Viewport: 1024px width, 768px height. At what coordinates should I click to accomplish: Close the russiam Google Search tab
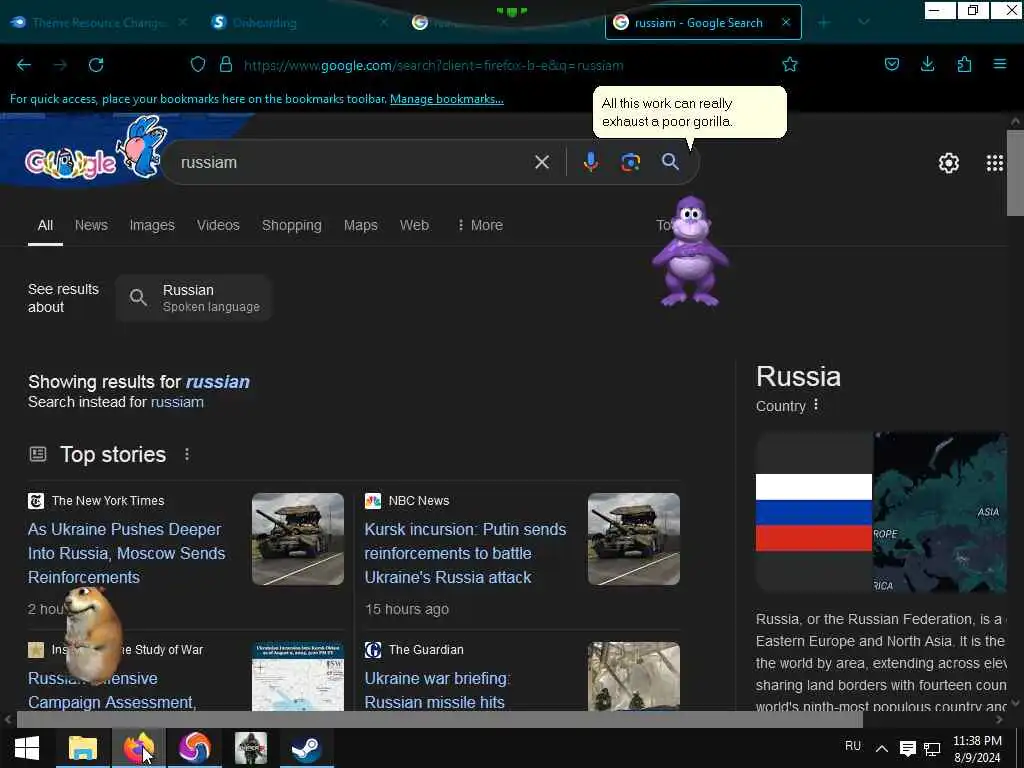pyautogui.click(x=786, y=22)
